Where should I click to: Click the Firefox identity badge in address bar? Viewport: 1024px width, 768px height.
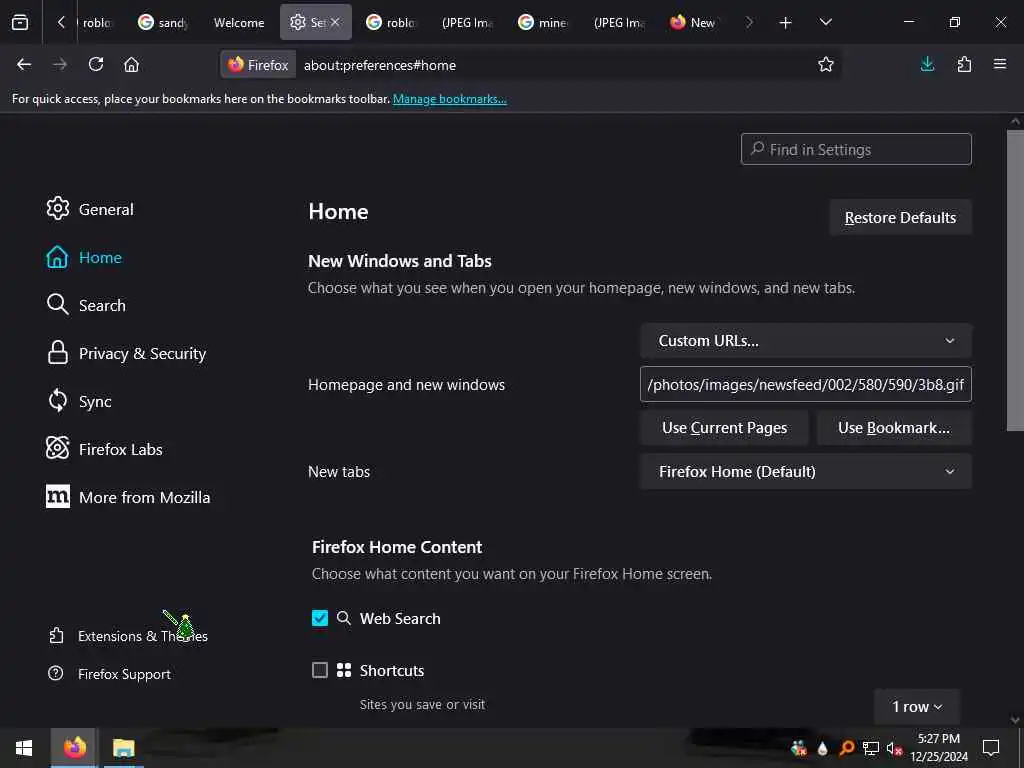pos(258,65)
